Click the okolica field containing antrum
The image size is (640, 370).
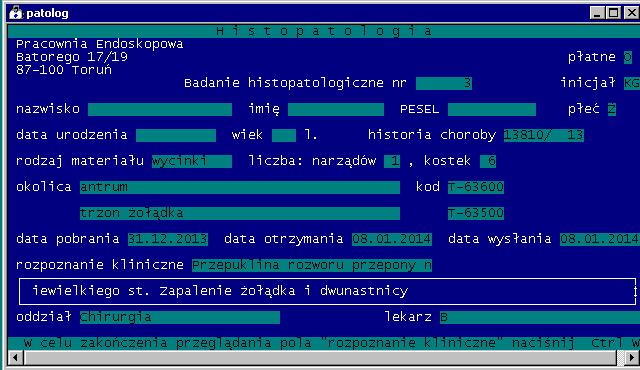(240, 187)
